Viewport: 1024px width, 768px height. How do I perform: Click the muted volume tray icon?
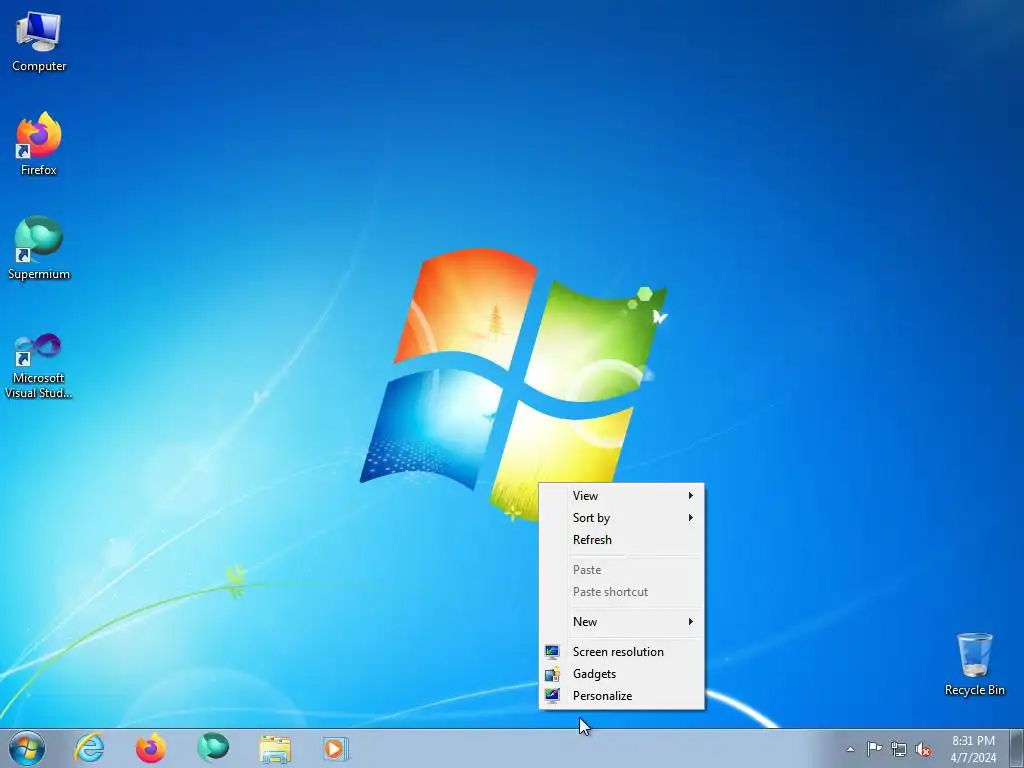pos(923,749)
